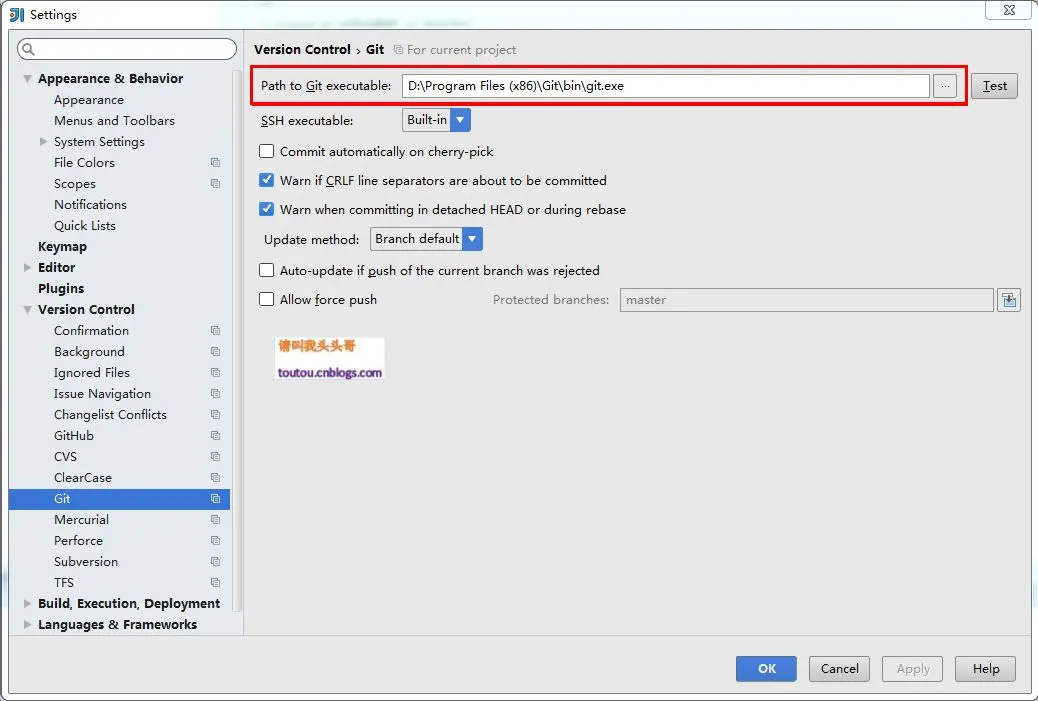Screen dimensions: 1038x701
Task: Open browse button for Git executable path
Action: coord(945,86)
